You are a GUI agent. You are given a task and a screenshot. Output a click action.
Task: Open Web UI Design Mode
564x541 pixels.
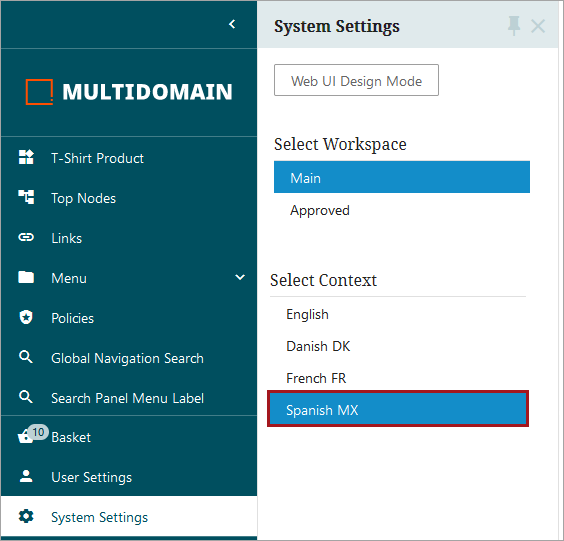click(356, 80)
